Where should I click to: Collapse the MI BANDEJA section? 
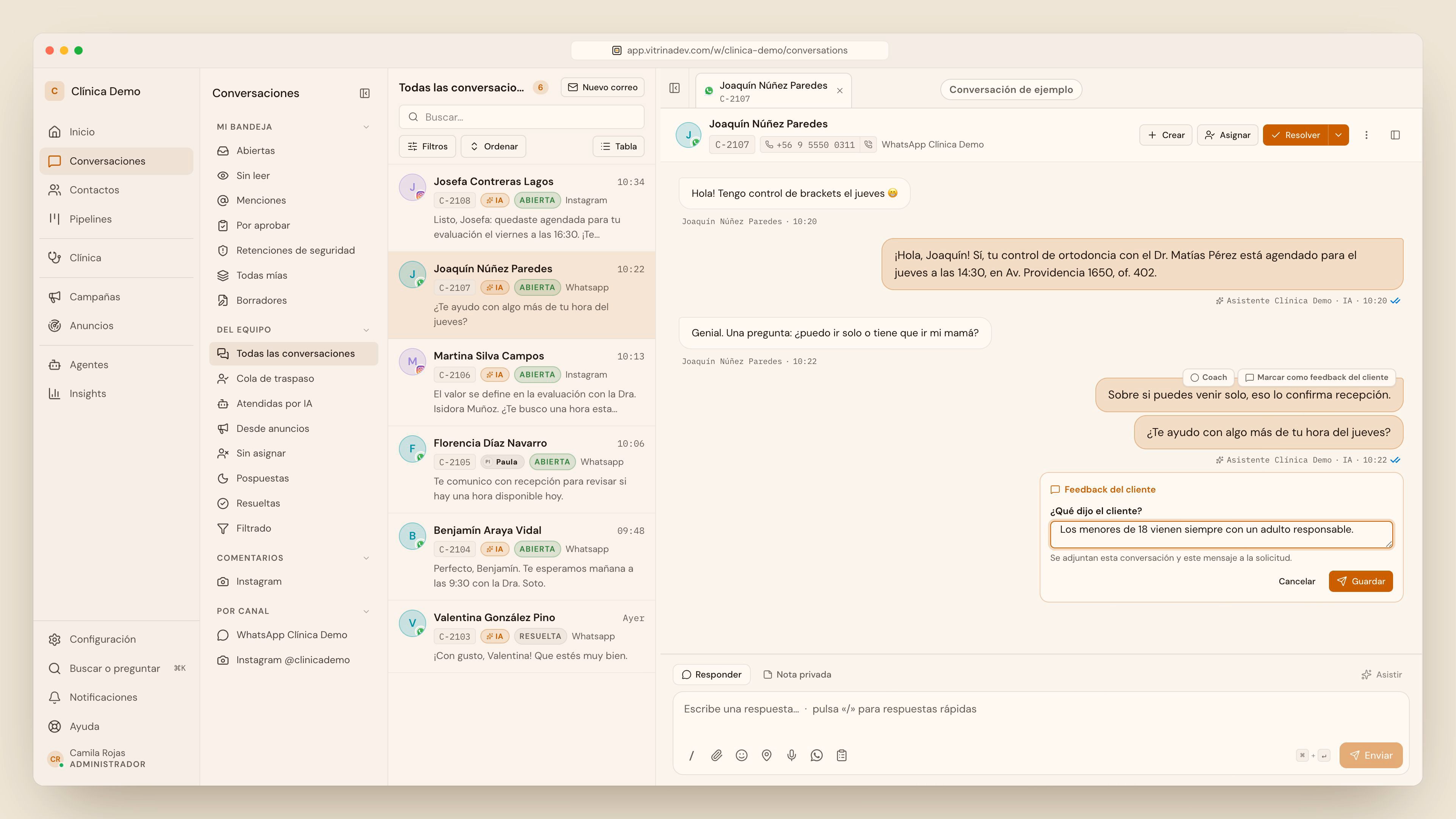point(366,127)
